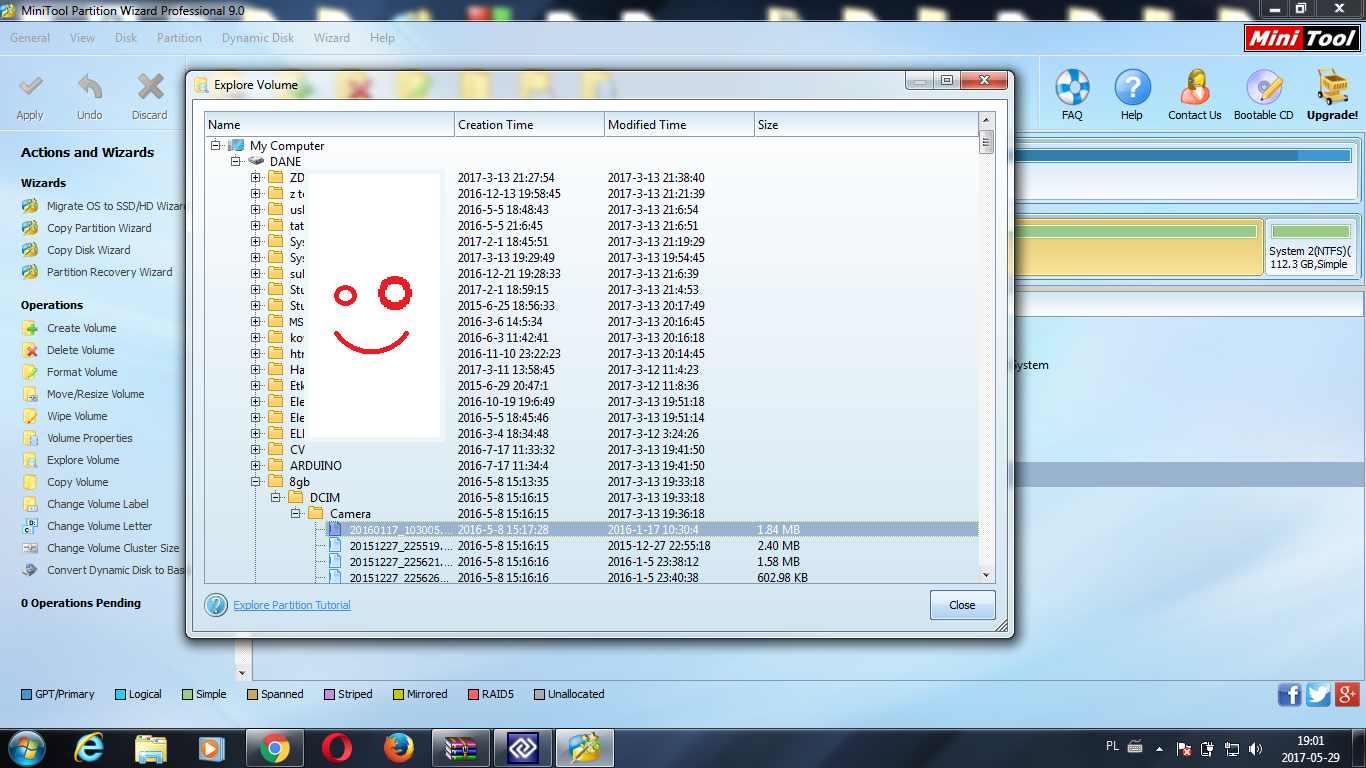The image size is (1366, 768).
Task: Open the Explore Partition Tutorial link
Action: [292, 605]
